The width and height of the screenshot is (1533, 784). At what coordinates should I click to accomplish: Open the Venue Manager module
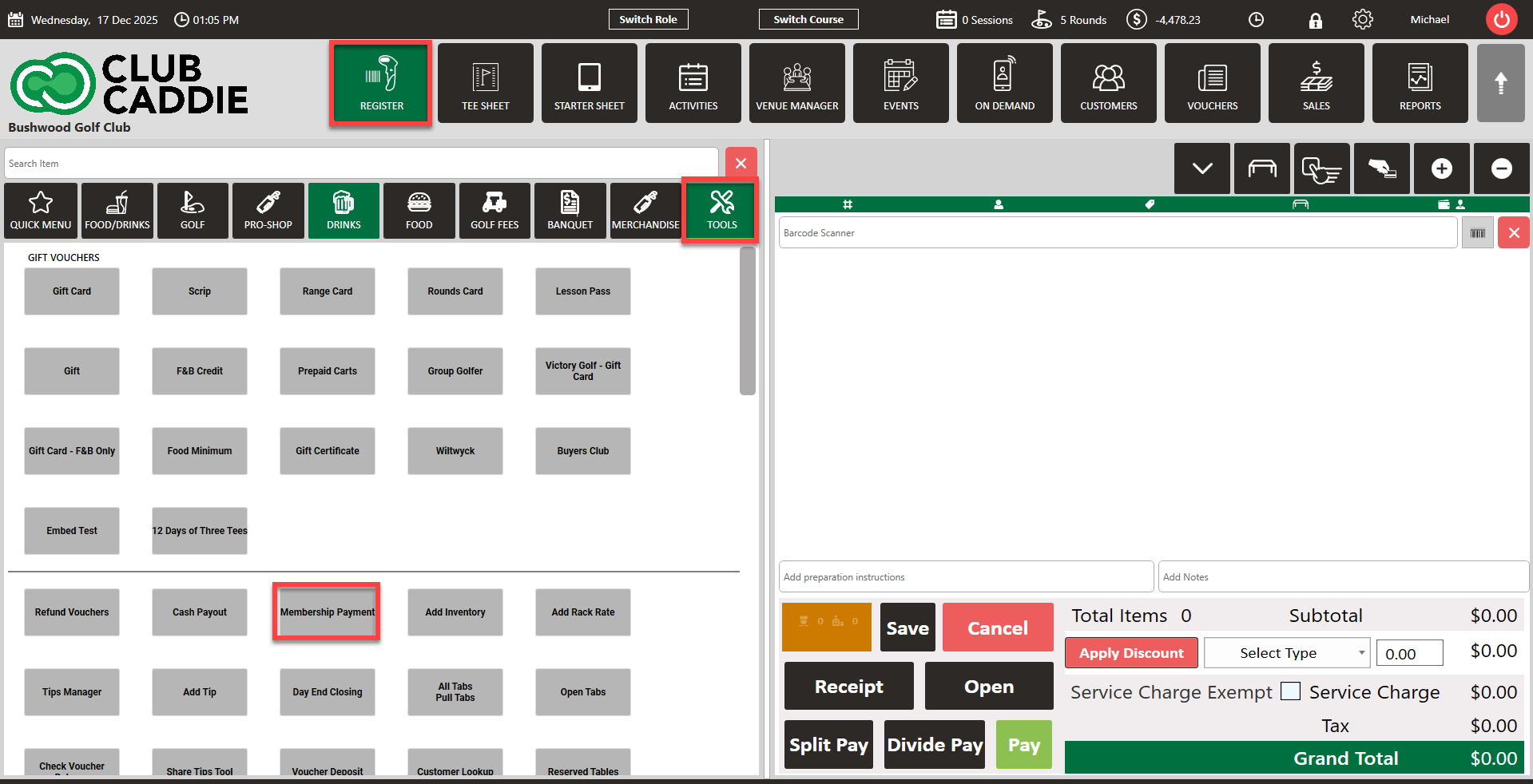796,84
